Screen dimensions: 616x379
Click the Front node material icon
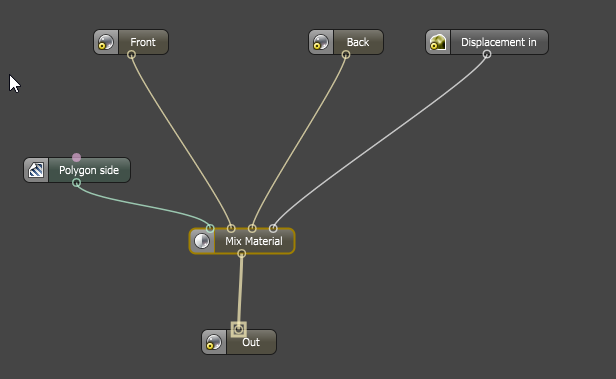(106, 42)
